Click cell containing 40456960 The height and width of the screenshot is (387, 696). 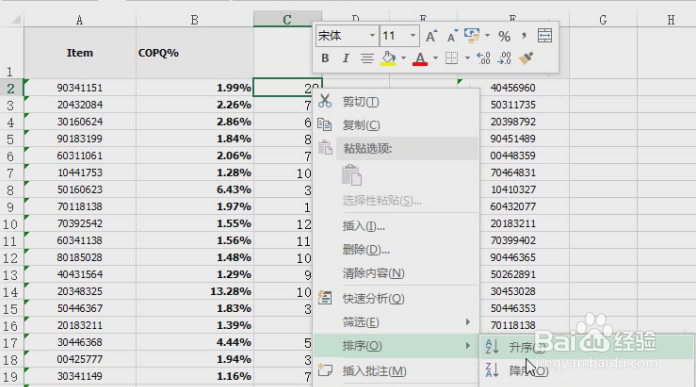click(513, 88)
